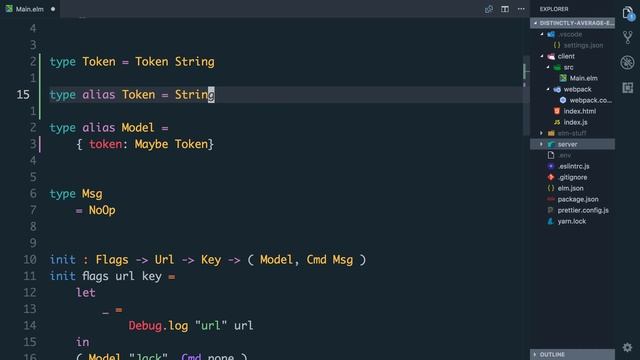Open .gitignore in the explorer

[x=572, y=178]
